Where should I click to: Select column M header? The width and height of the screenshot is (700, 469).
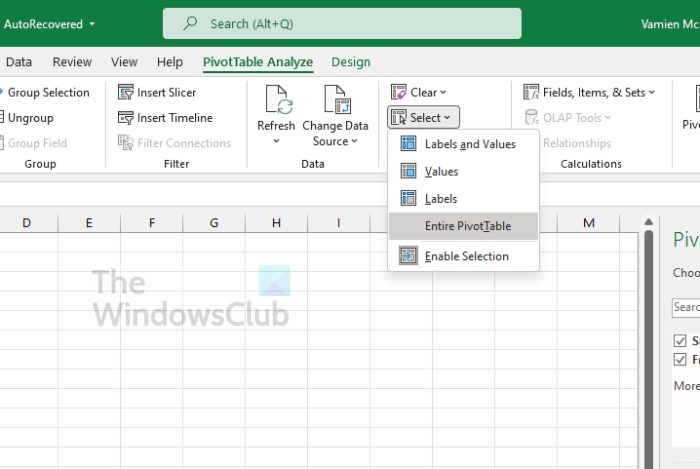point(588,223)
